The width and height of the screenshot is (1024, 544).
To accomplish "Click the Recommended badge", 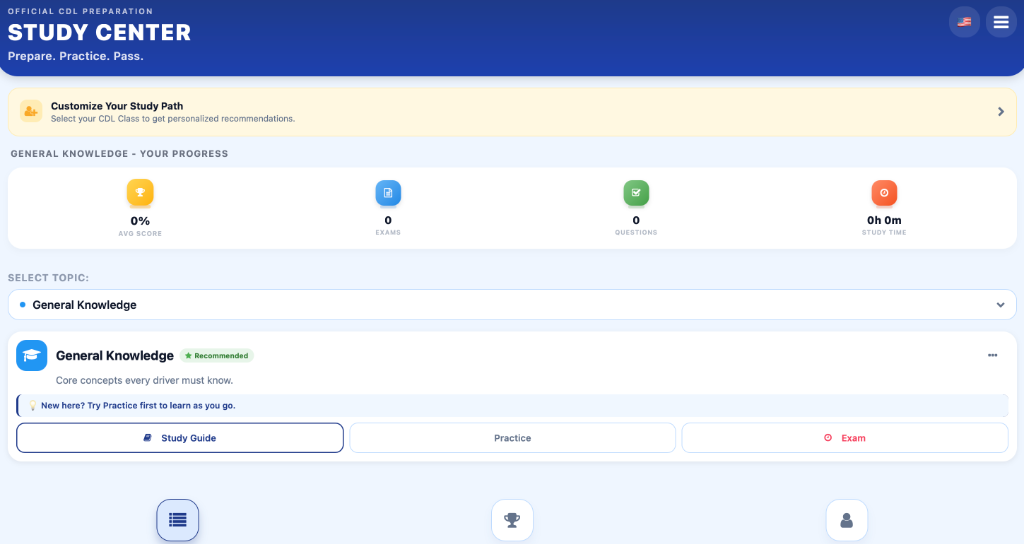I will [217, 356].
